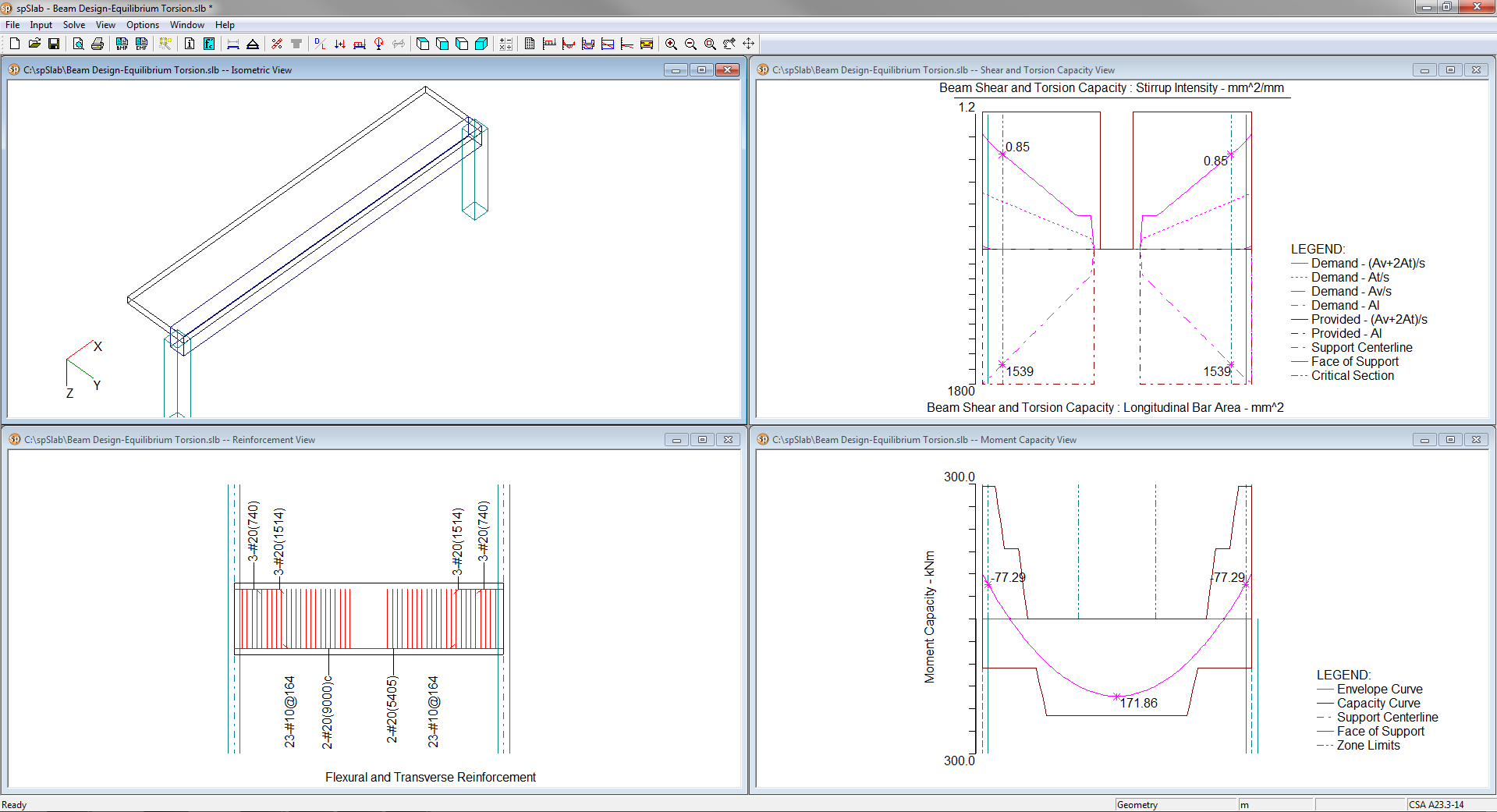The height and width of the screenshot is (812, 1497).
Task: Maximize the Shear and Torsion Capacity window
Action: (1450, 70)
